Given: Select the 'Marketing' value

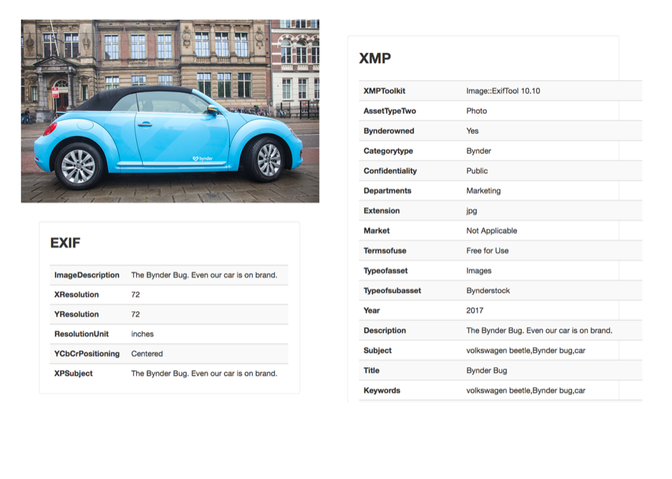Looking at the screenshot, I should pyautogui.click(x=483, y=191).
